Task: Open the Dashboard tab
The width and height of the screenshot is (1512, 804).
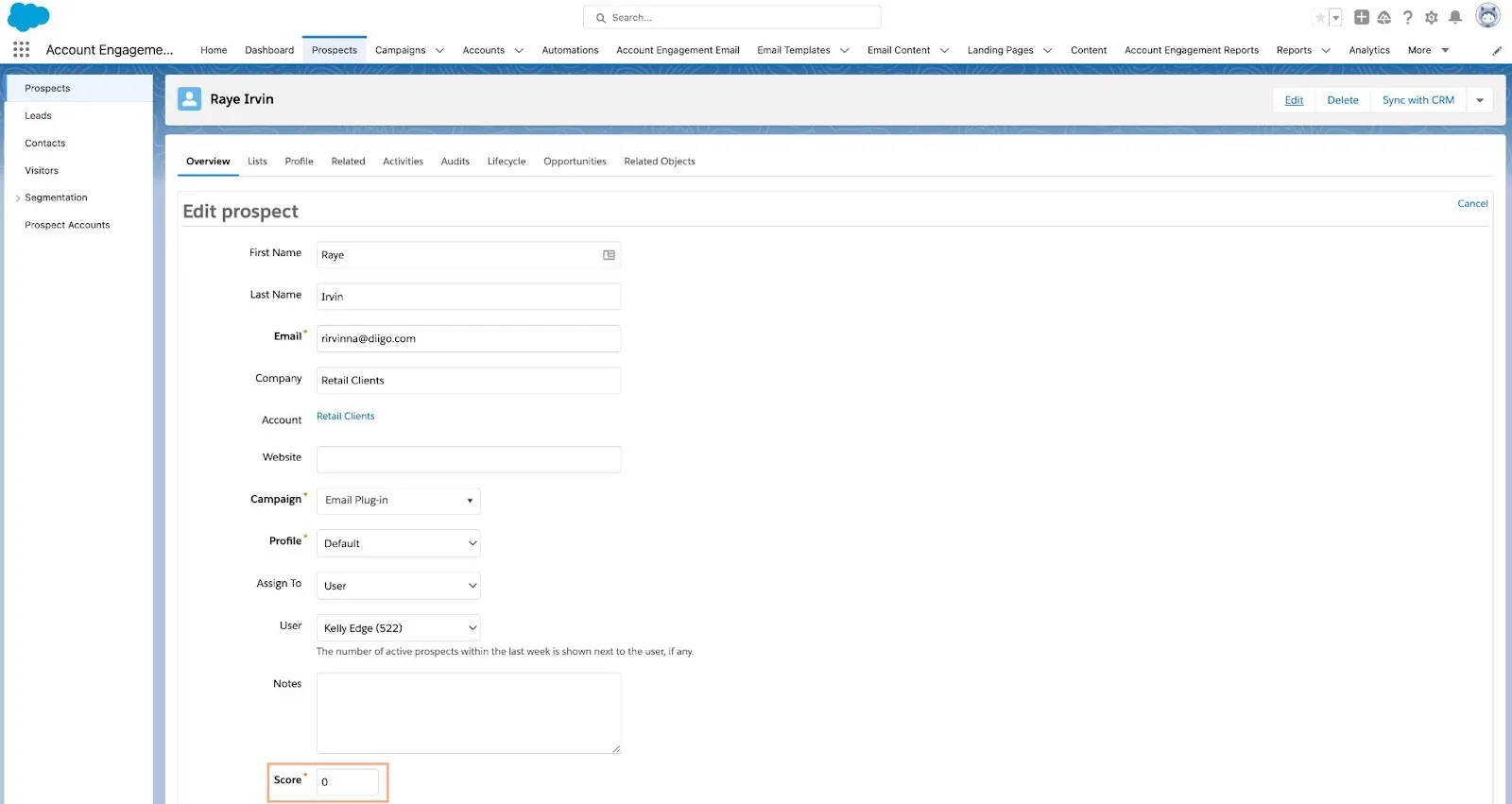Action: (269, 50)
